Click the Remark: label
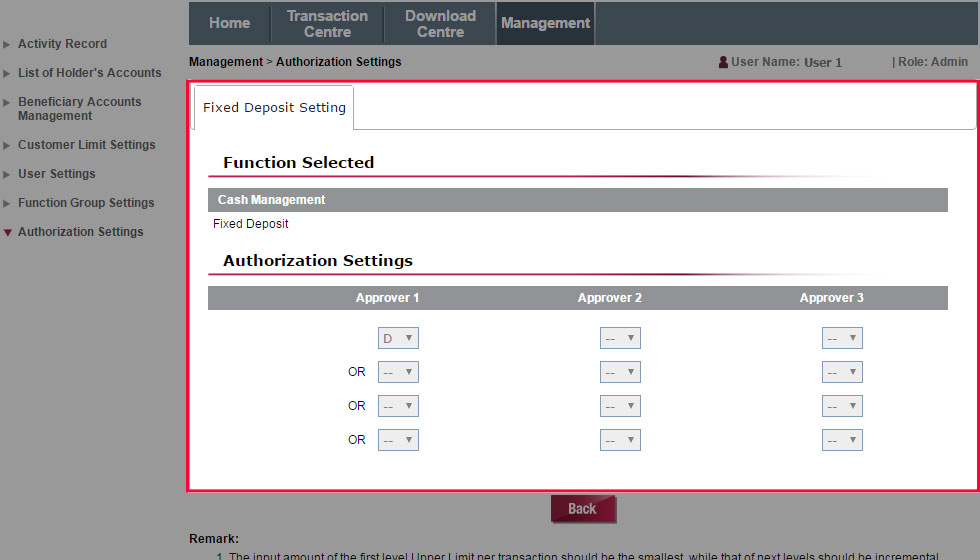Viewport: 980px width, 560px height. point(214,539)
